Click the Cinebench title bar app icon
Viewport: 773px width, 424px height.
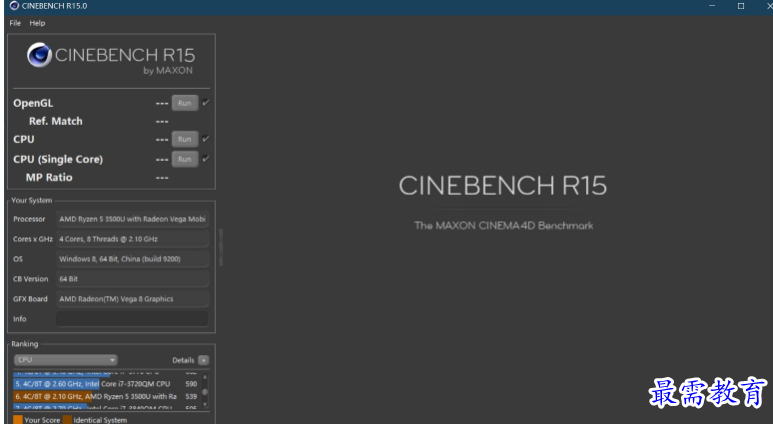coord(14,6)
